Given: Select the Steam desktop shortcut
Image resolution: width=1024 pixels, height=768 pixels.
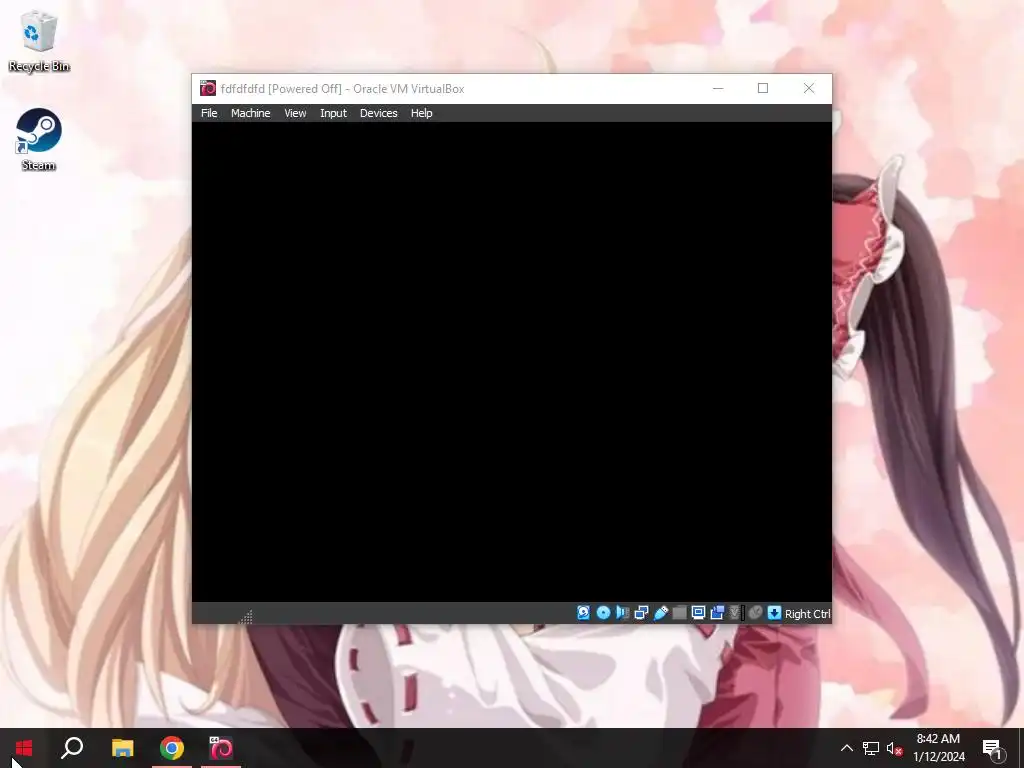Looking at the screenshot, I should click(x=39, y=140).
